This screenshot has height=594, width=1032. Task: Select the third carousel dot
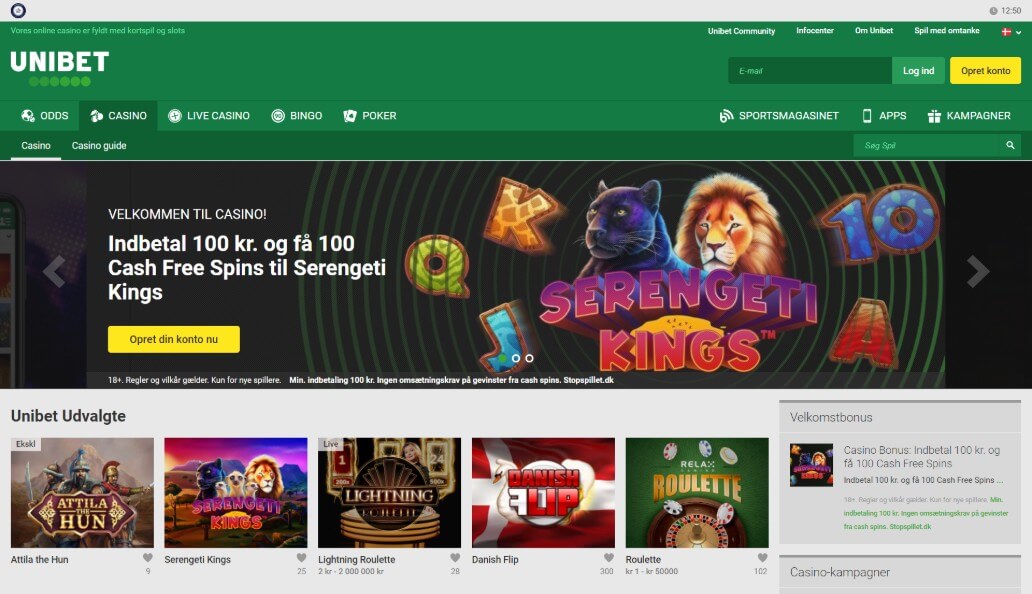tap(529, 359)
